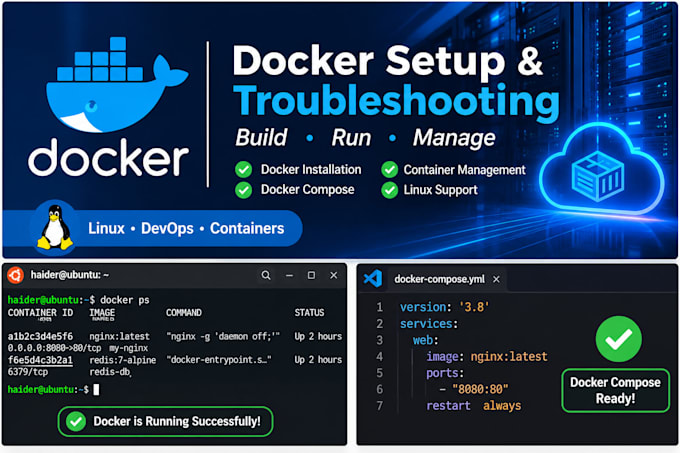Click the ports: key in editor
The image size is (680, 453).
point(445,373)
